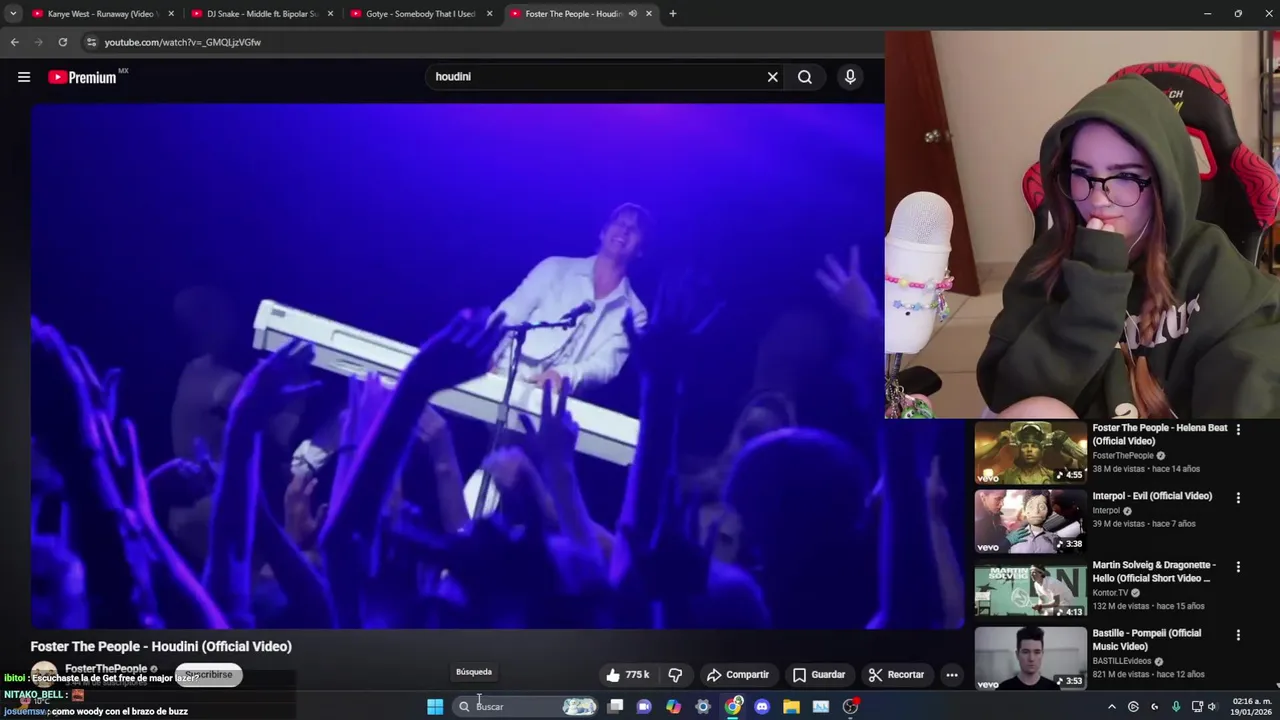Open options for Bastille Pompeii suggestion
The width and height of the screenshot is (1280, 720).
click(x=1238, y=634)
